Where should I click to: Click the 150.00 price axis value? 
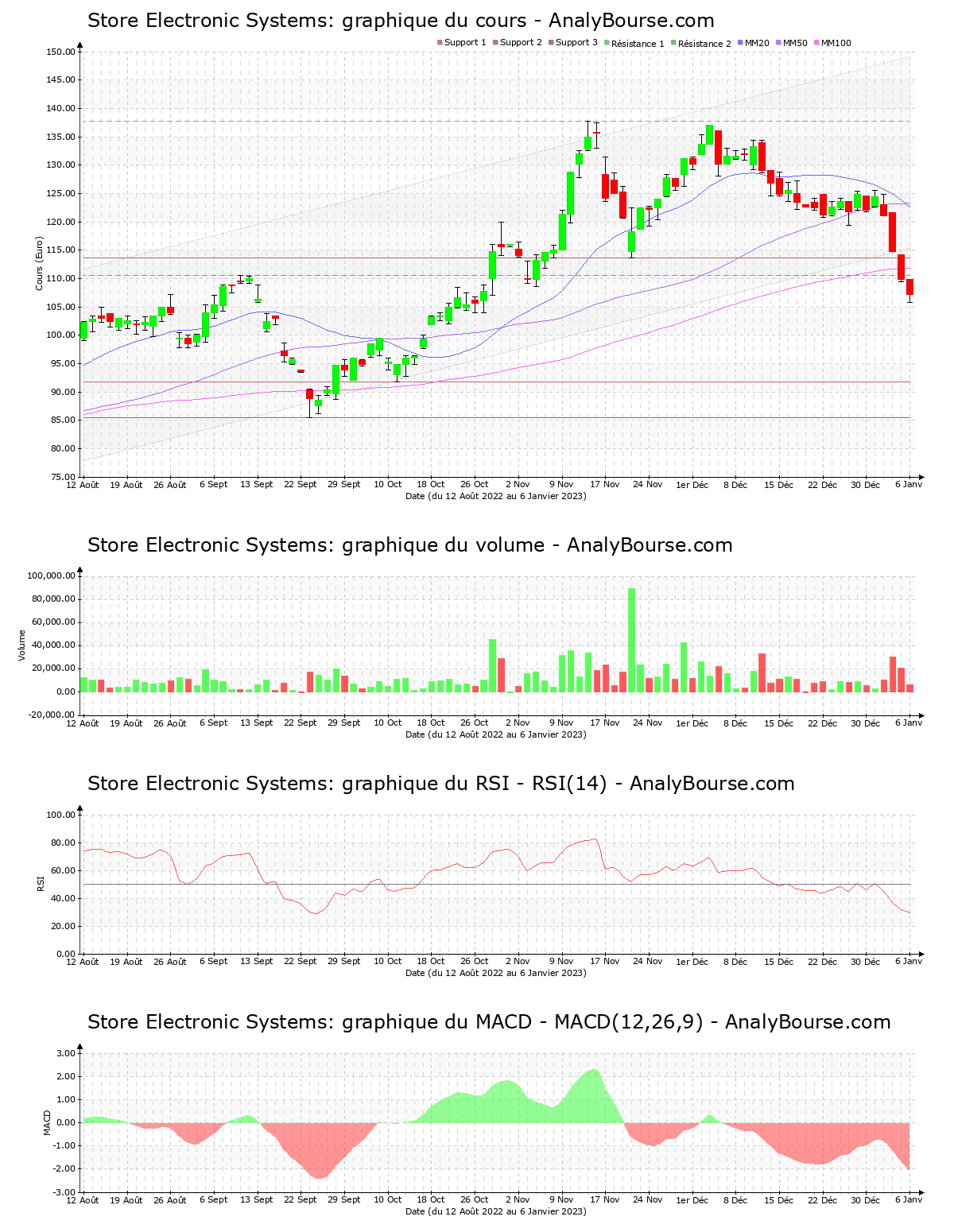coord(61,52)
